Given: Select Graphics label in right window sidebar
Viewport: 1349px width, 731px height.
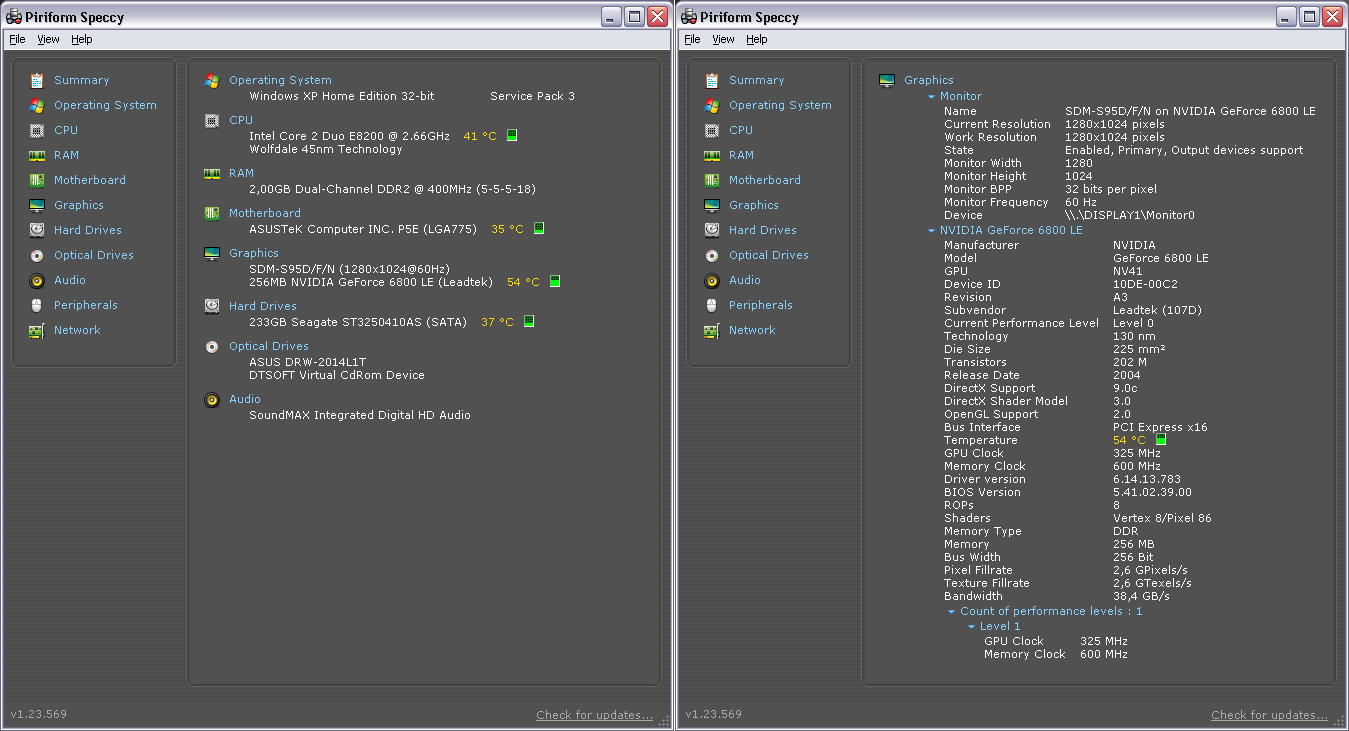Looking at the screenshot, I should pos(754,205).
